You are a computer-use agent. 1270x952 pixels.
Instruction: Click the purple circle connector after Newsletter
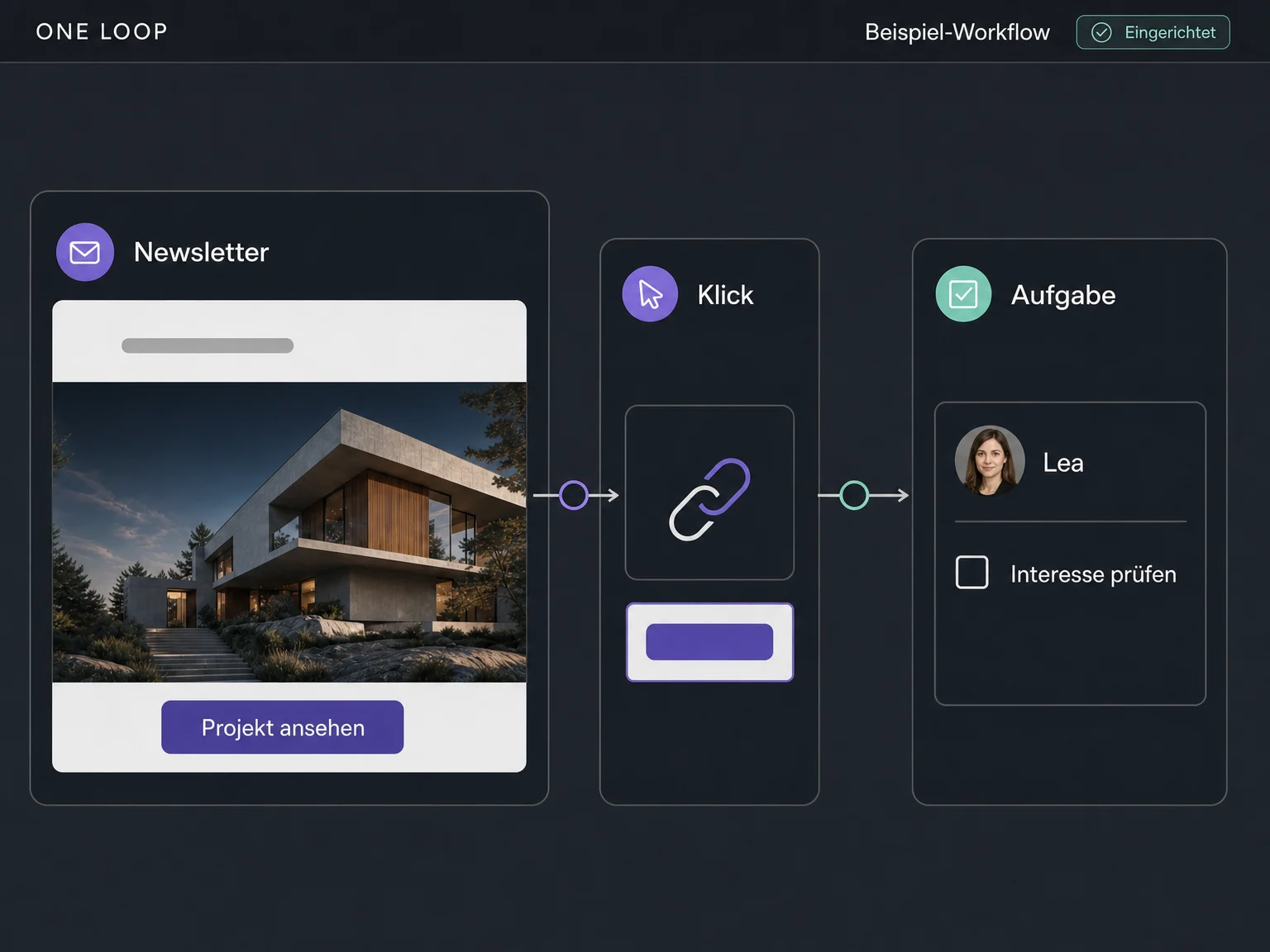pyautogui.click(x=574, y=495)
